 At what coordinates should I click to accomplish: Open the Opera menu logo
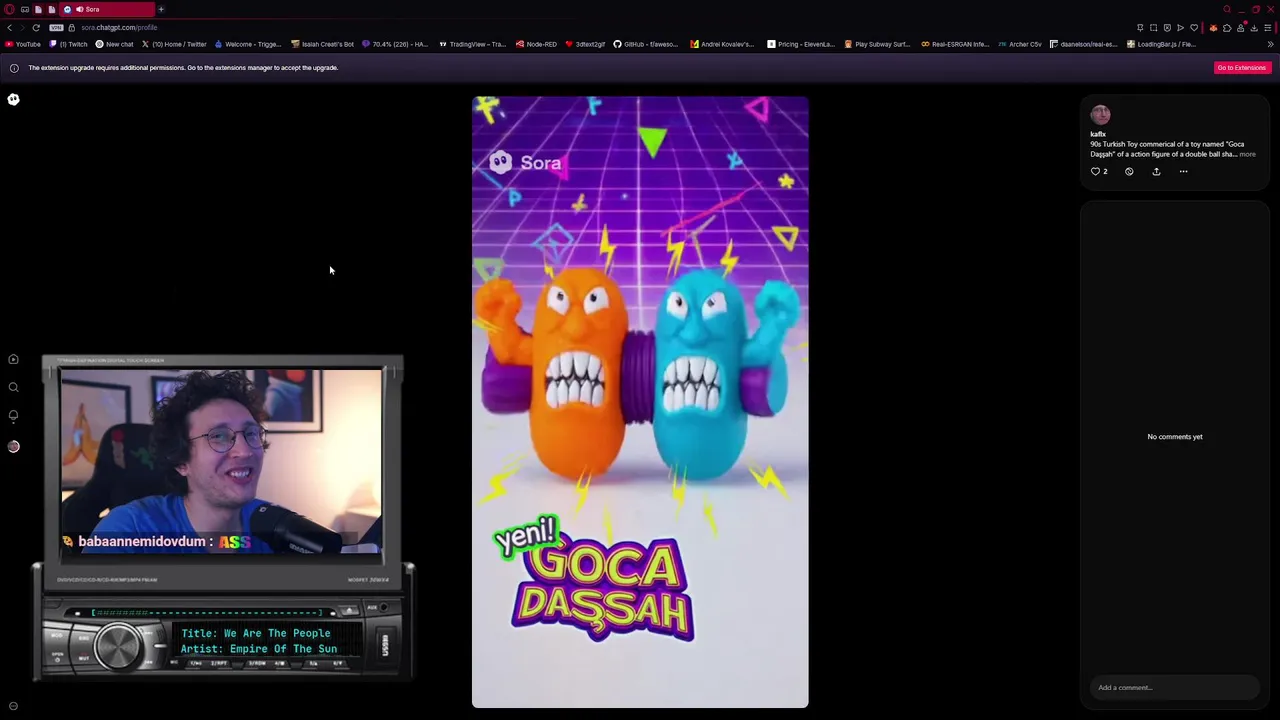[x=9, y=9]
